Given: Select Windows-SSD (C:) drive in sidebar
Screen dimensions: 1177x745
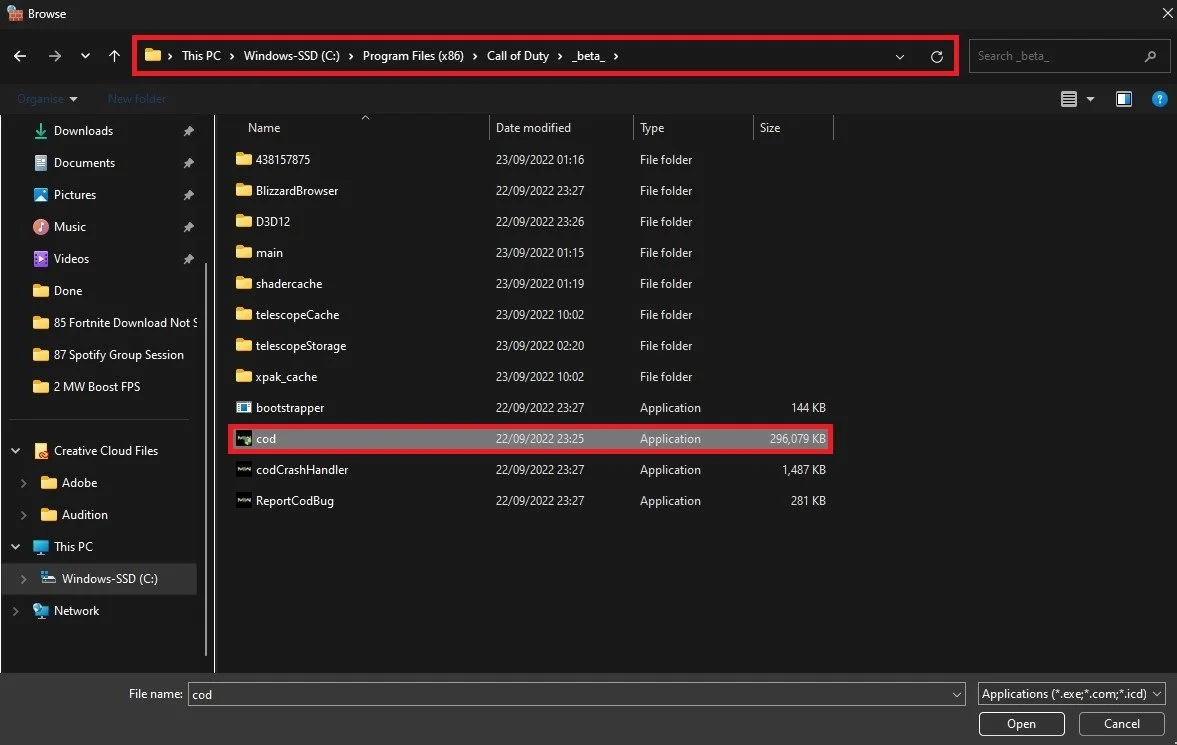Looking at the screenshot, I should point(109,579).
